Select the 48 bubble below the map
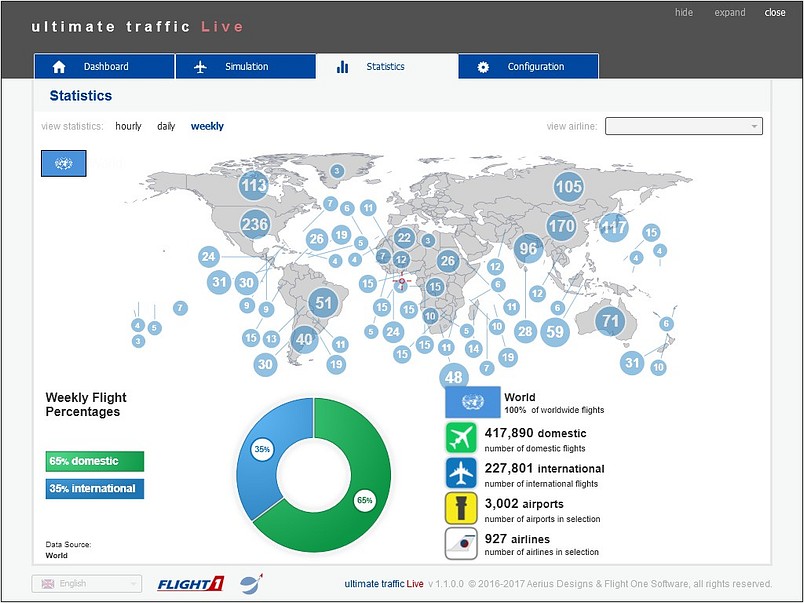The width and height of the screenshot is (804, 603). pyautogui.click(x=454, y=377)
